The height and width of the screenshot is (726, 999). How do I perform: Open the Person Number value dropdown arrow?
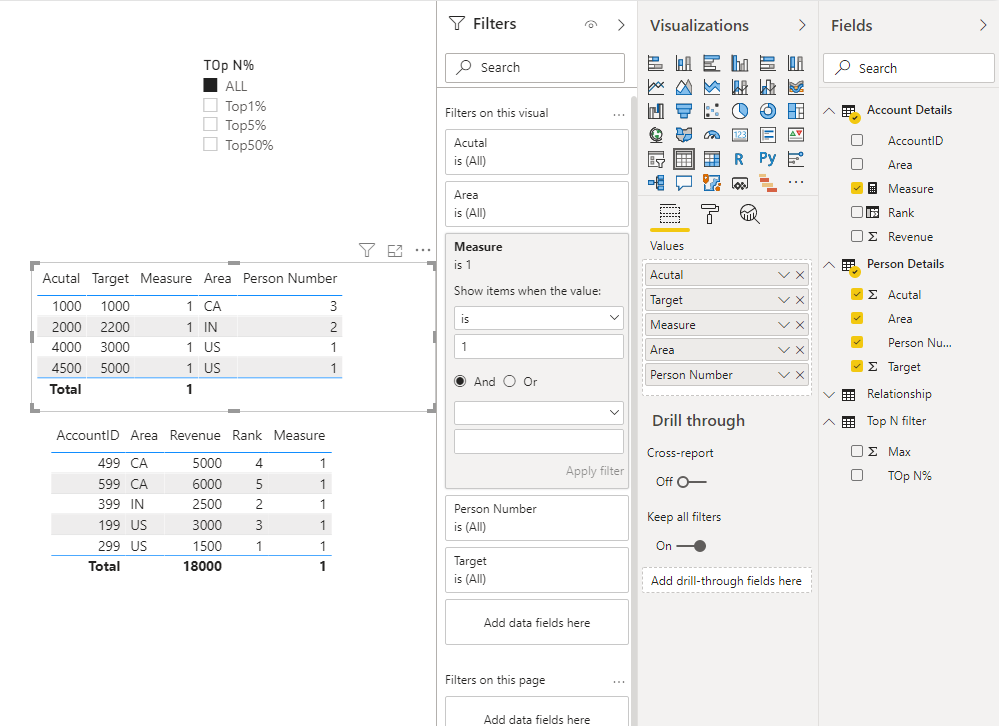(x=784, y=375)
